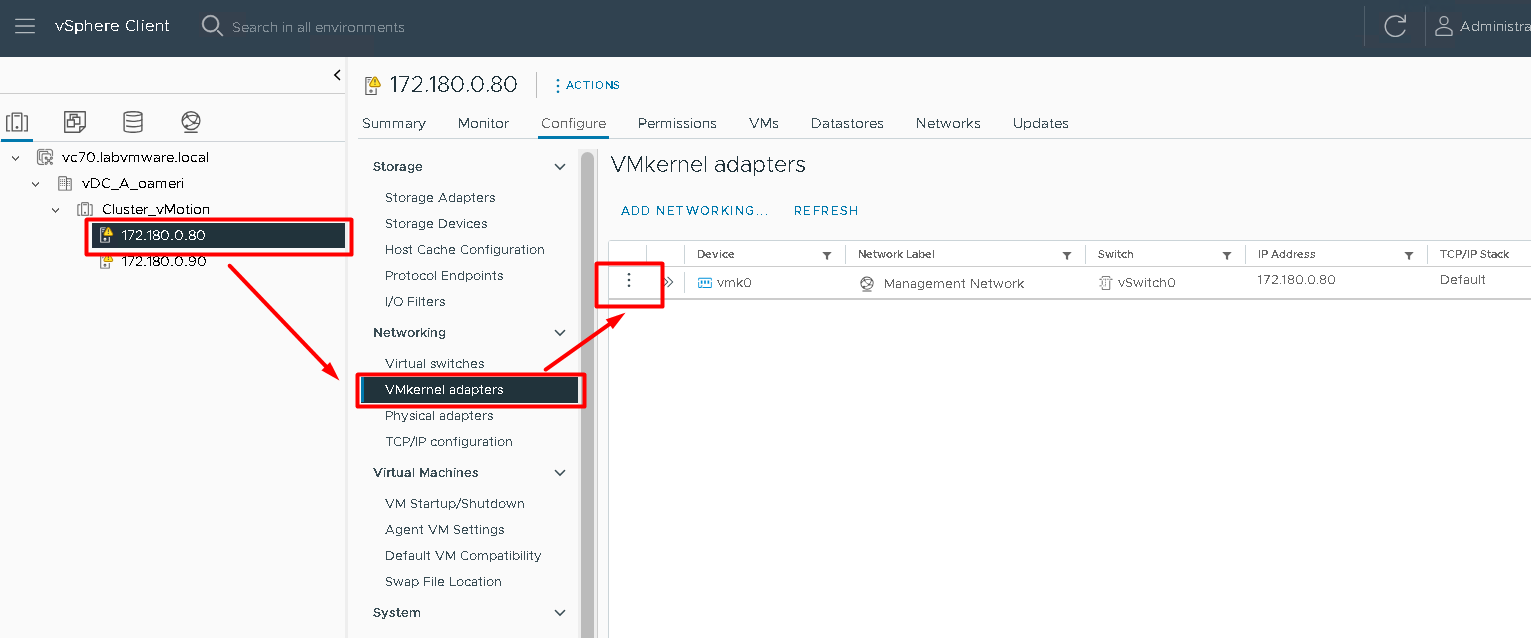Open Storage Adapters settings
1531x638 pixels.
pos(440,198)
